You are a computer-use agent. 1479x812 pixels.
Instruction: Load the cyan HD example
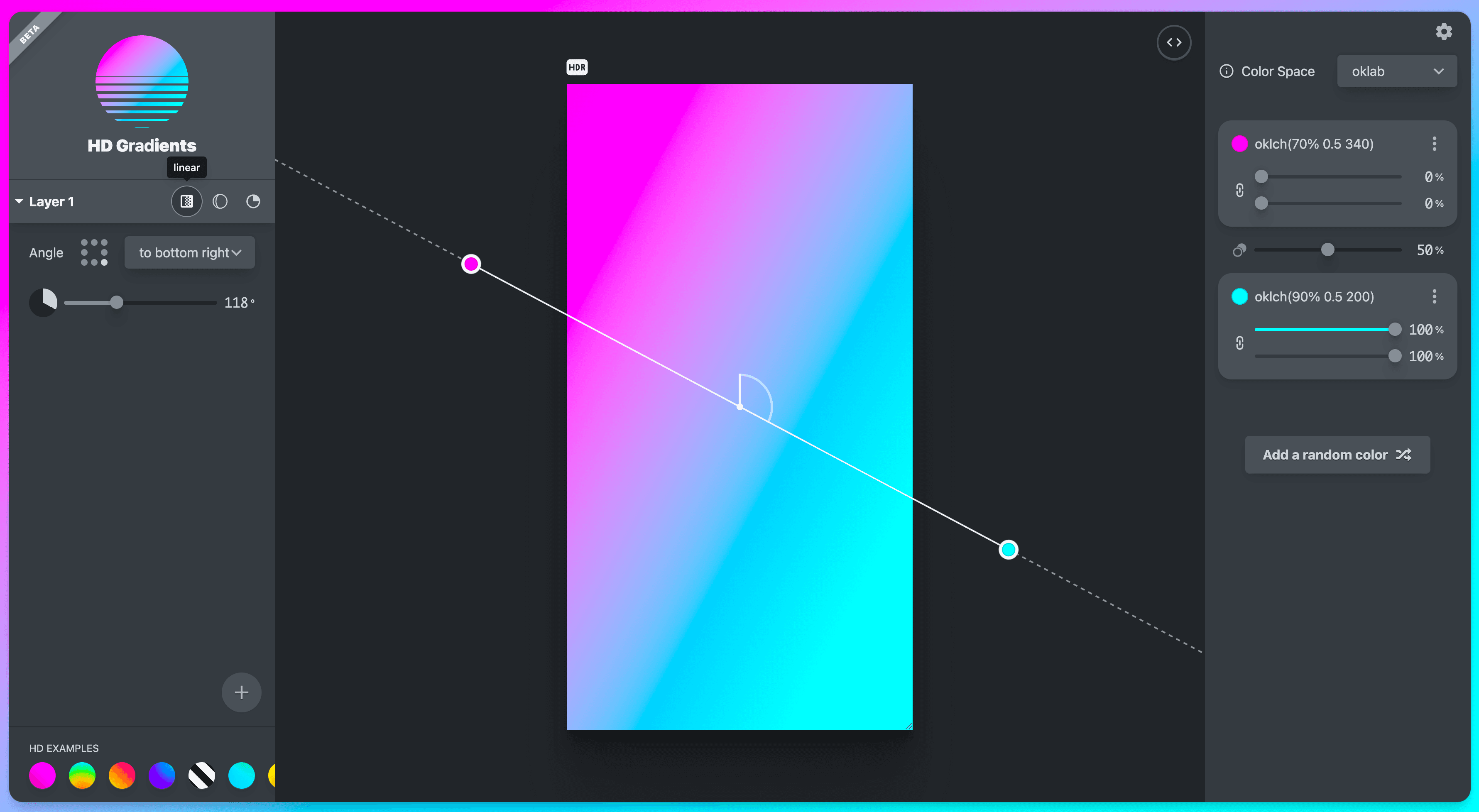click(242, 776)
